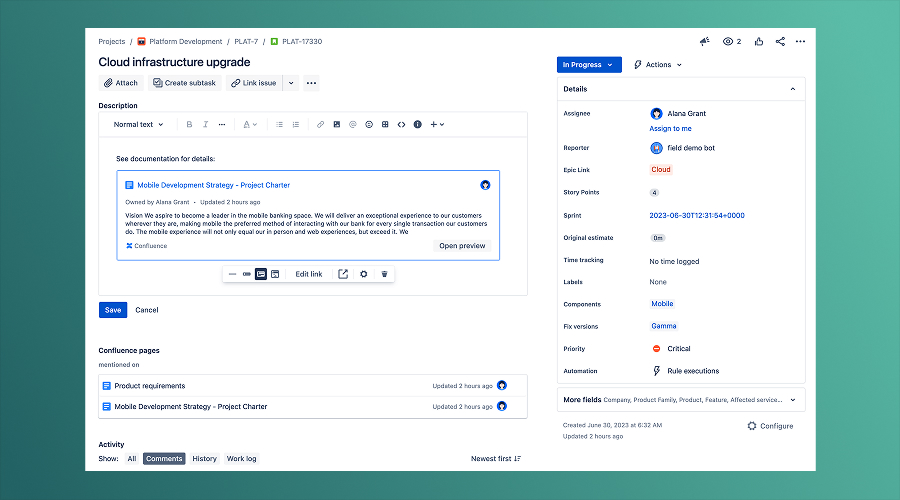
Task: Open the Link issue dropdown arrow
Action: pyautogui.click(x=291, y=83)
